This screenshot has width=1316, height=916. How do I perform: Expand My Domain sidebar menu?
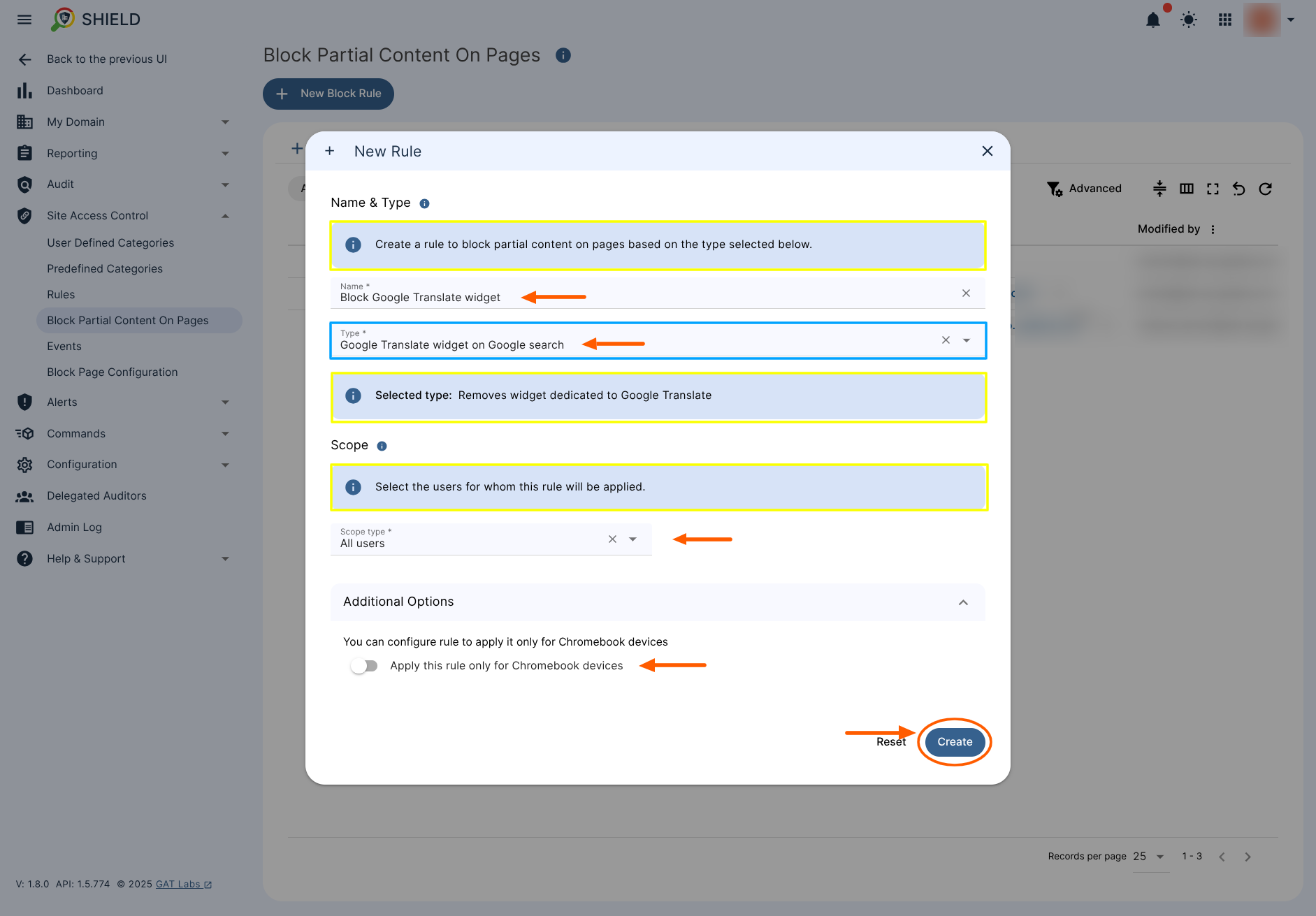(225, 122)
